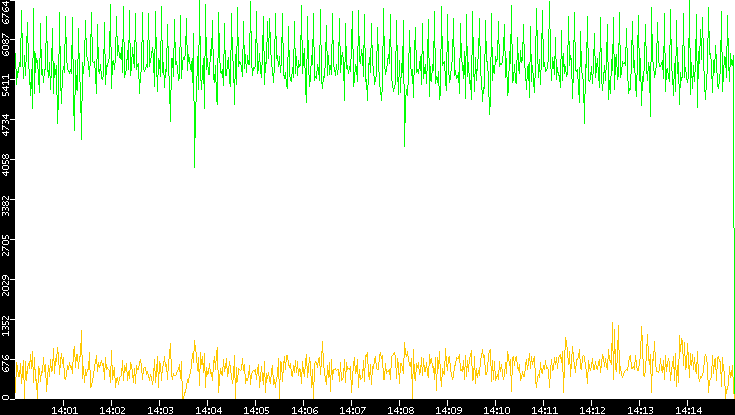Click the 14:10 time axis label
Viewport: 735px width, 415px height.
pyautogui.click(x=497, y=411)
